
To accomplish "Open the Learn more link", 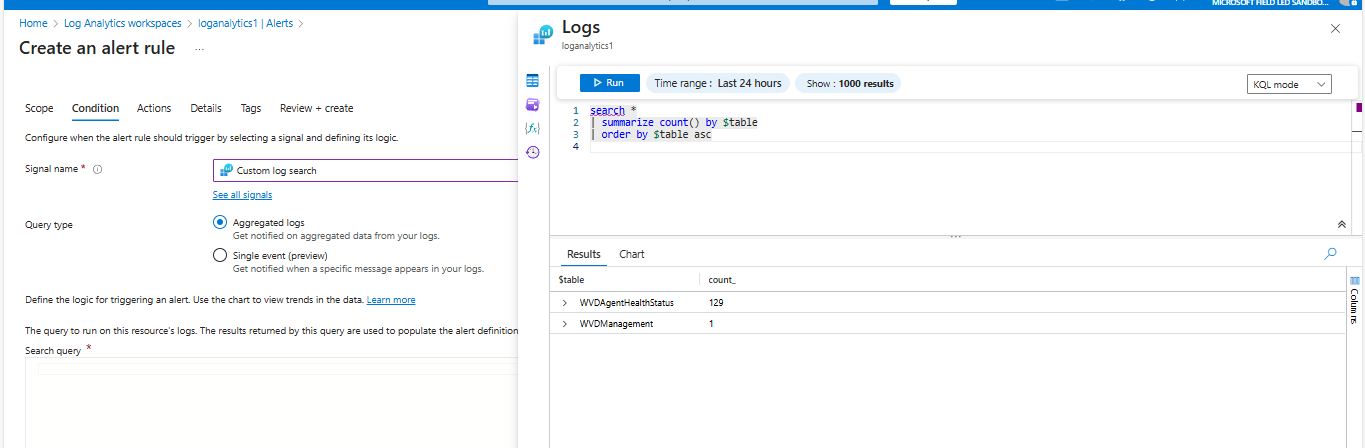I will 391,299.
